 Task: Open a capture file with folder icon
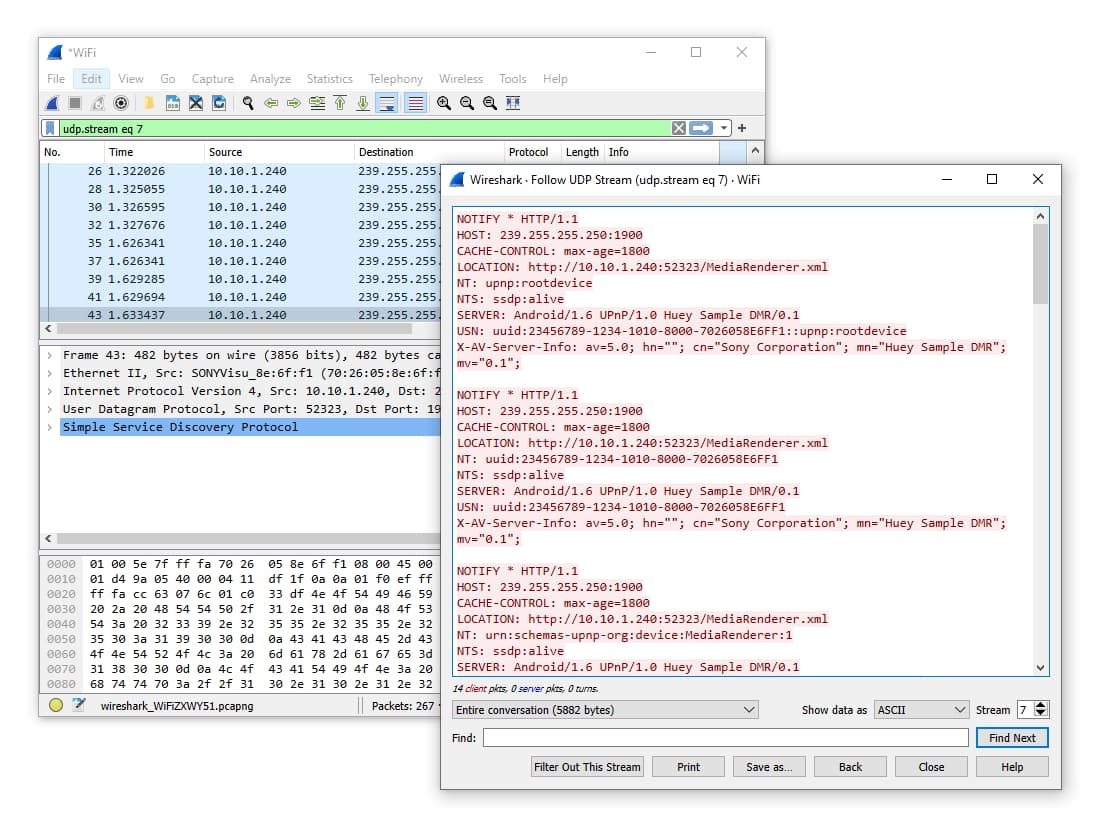pos(150,103)
